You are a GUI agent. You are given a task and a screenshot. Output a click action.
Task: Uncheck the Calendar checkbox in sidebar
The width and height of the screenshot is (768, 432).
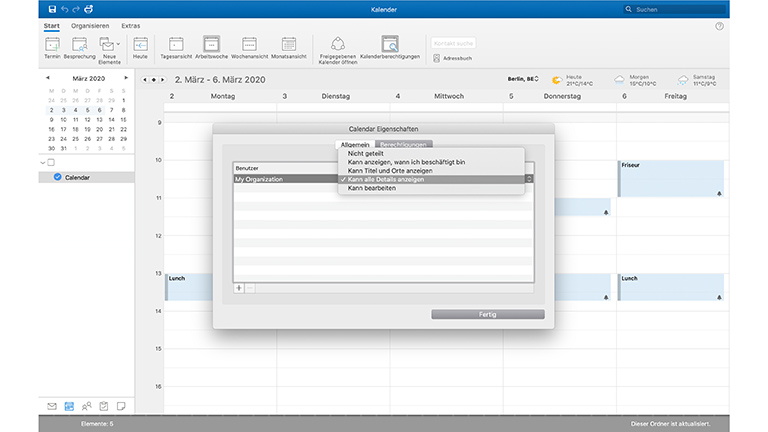tap(57, 177)
